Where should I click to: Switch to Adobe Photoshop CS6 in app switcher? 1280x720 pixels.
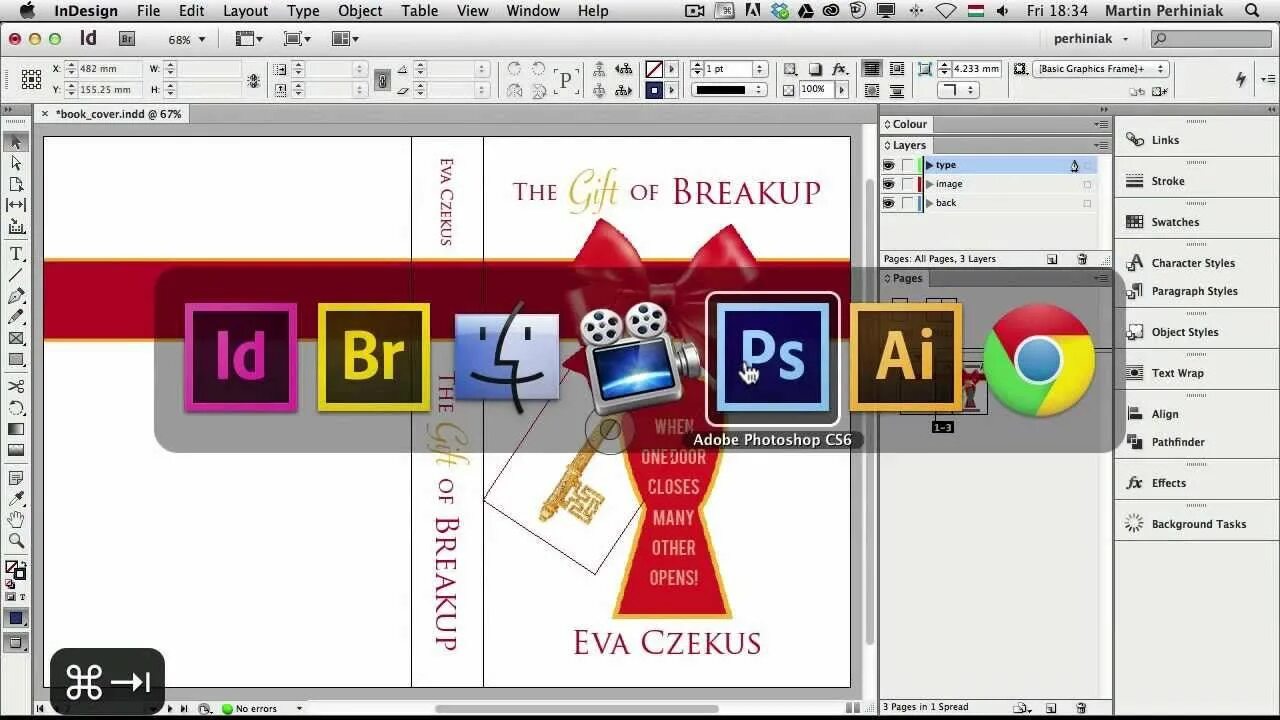tap(773, 358)
